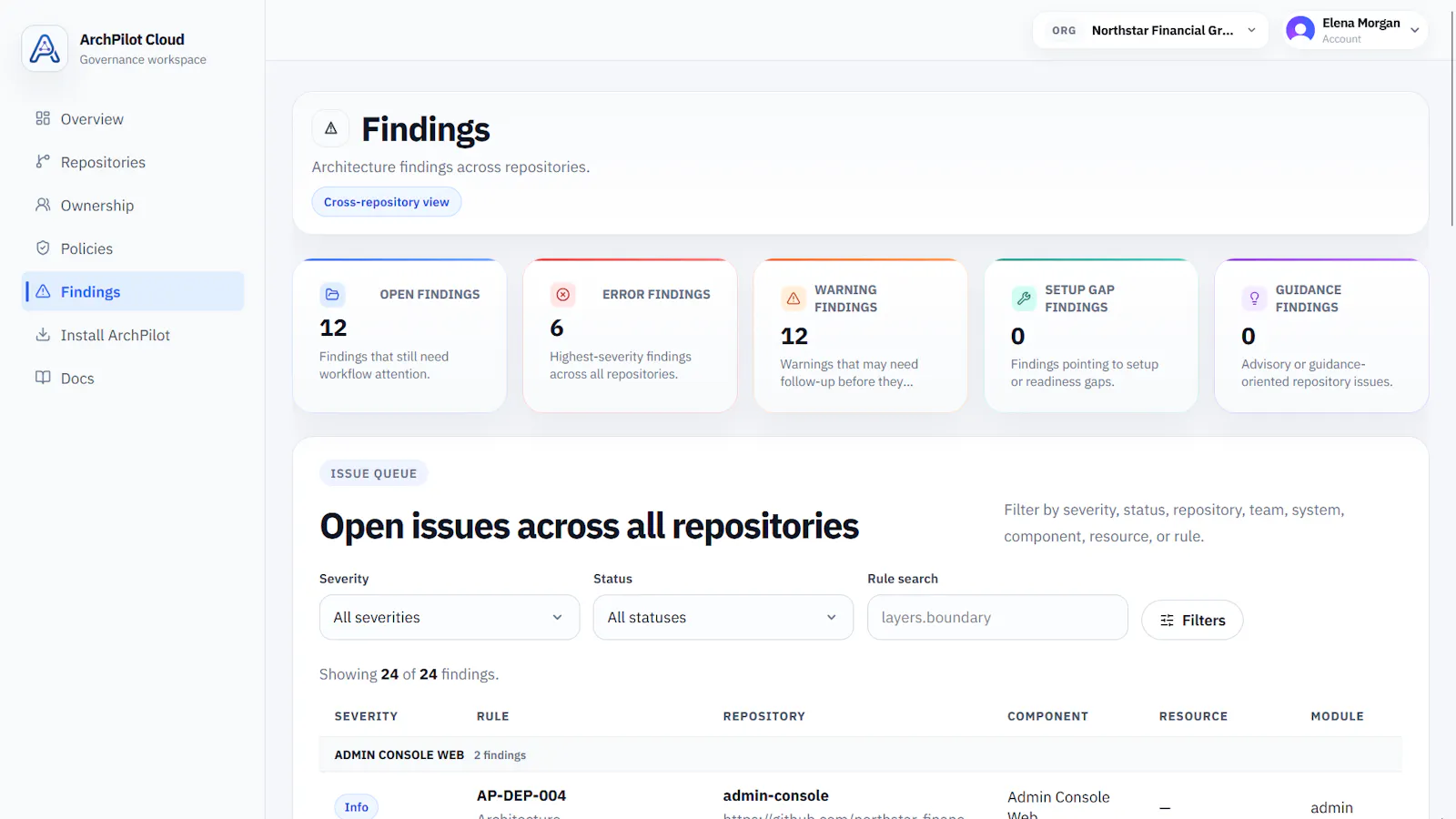This screenshot has height=819, width=1456.
Task: Click the ADMIN CONSOLE WEB group row
Action: (860, 754)
